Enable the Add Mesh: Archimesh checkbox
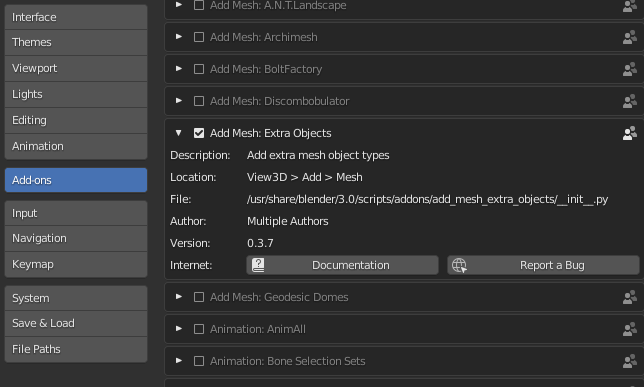Image resolution: width=644 pixels, height=387 pixels. [x=199, y=37]
